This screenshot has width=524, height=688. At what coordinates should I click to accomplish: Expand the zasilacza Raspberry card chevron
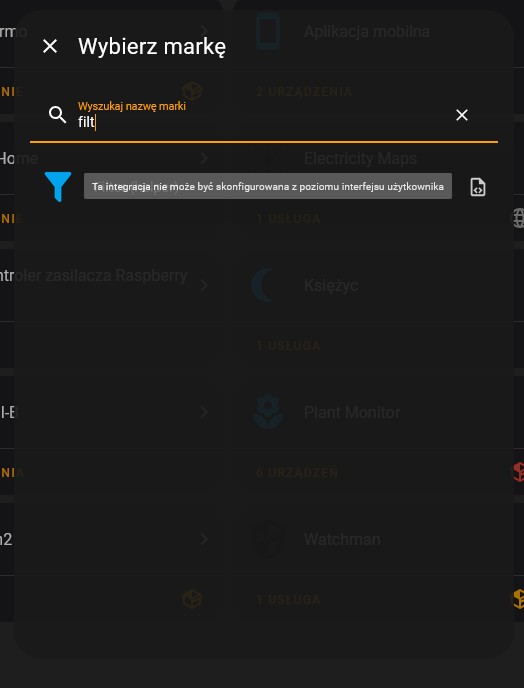(204, 285)
